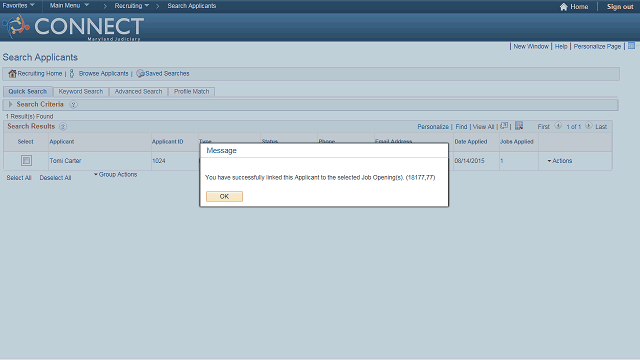Open the Group Actions dropdown
The height and width of the screenshot is (360, 640).
click(116, 174)
